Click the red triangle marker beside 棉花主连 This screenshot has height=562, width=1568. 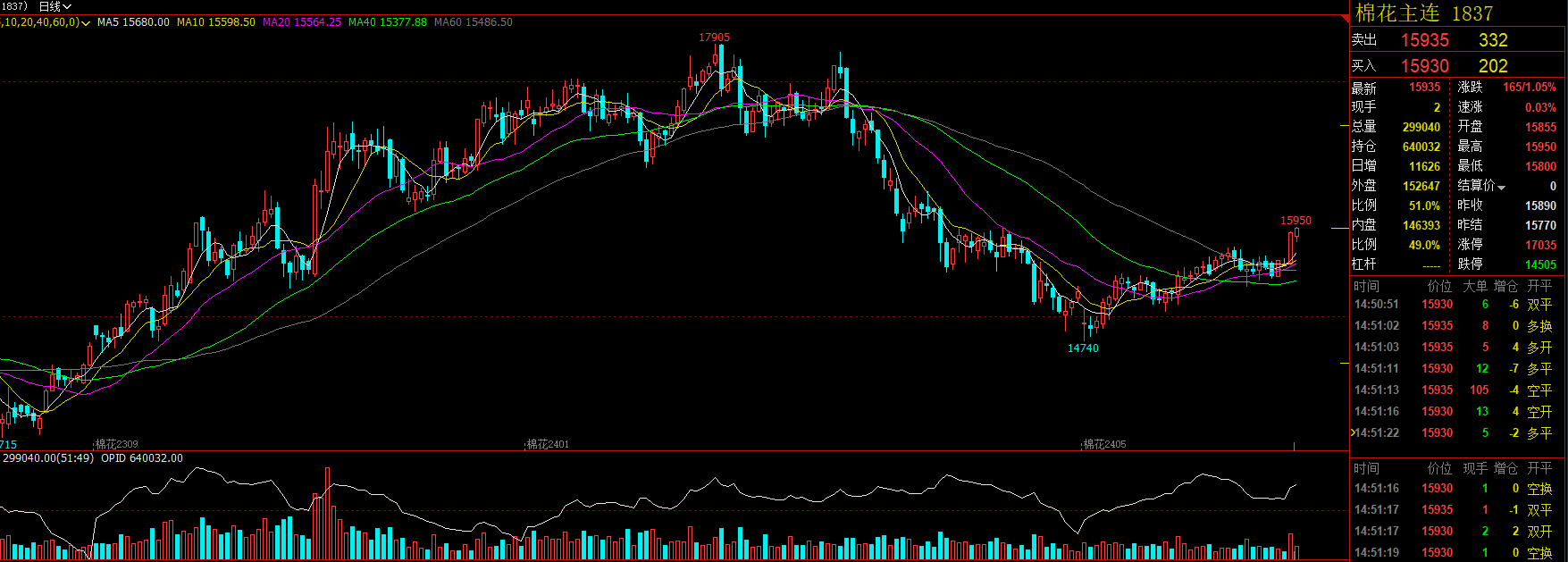1346,17
